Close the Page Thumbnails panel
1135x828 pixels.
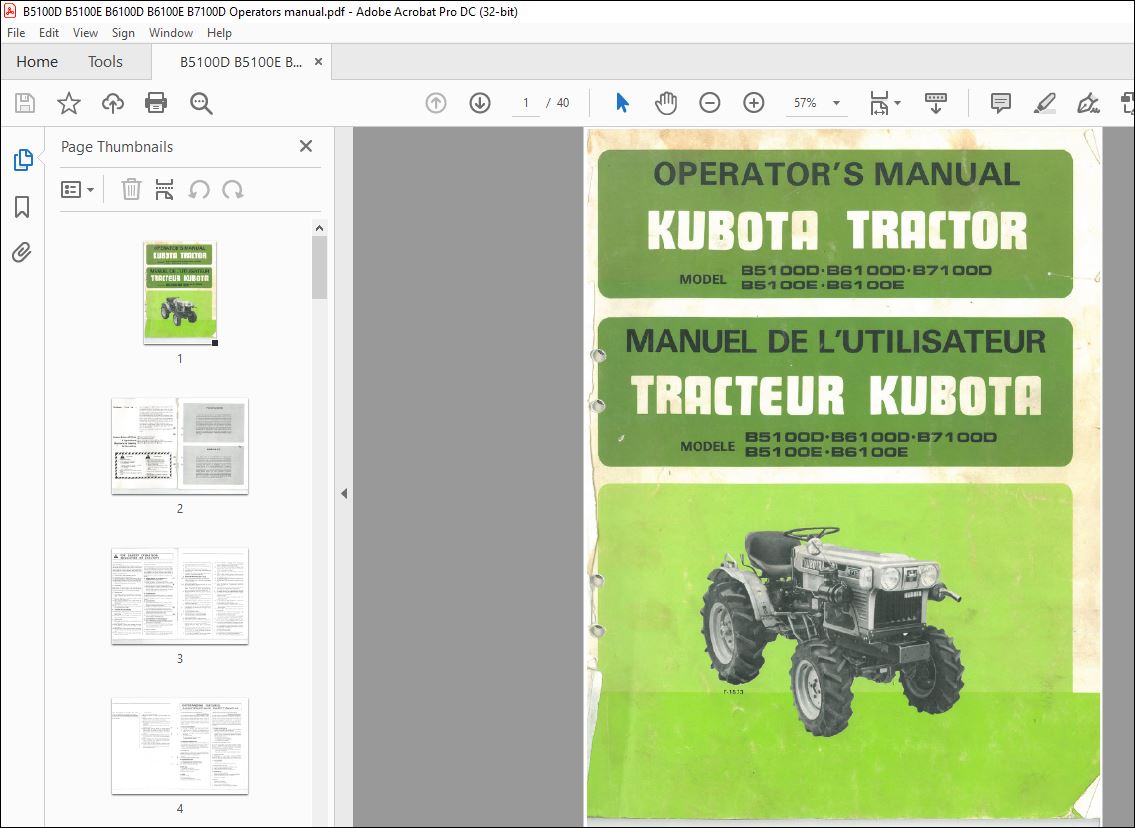306,146
